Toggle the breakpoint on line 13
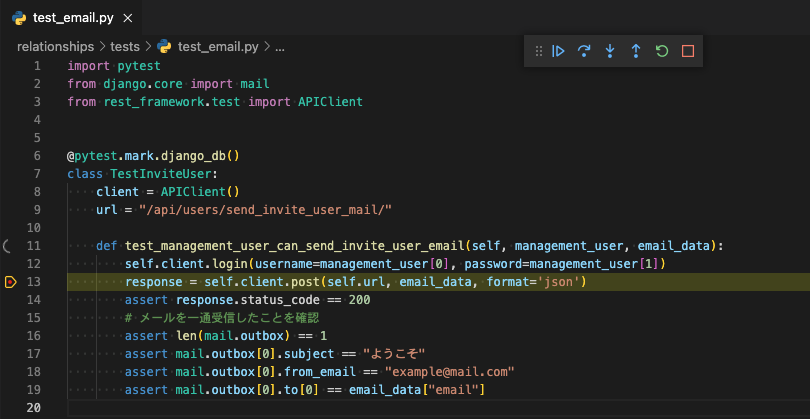Image resolution: width=810 pixels, height=419 pixels. (10, 282)
